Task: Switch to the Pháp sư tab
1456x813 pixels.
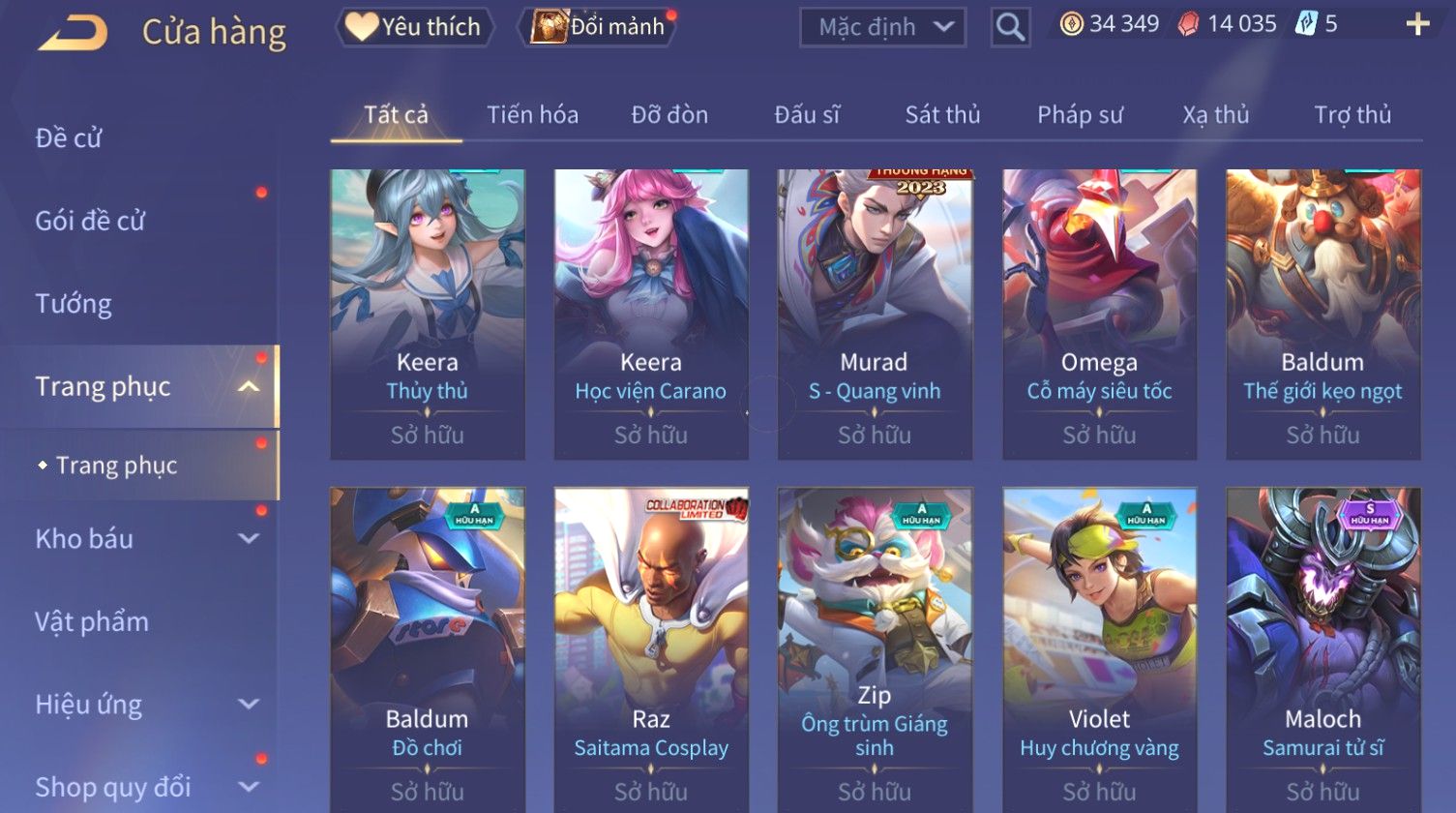Action: pos(1080,115)
